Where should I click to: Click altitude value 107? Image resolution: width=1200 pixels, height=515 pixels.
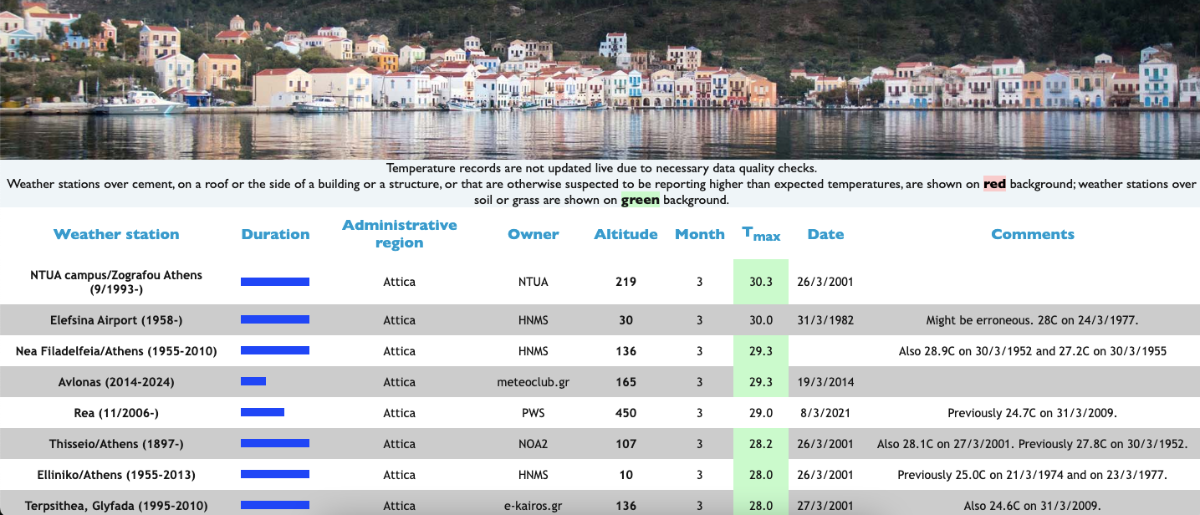coord(626,444)
